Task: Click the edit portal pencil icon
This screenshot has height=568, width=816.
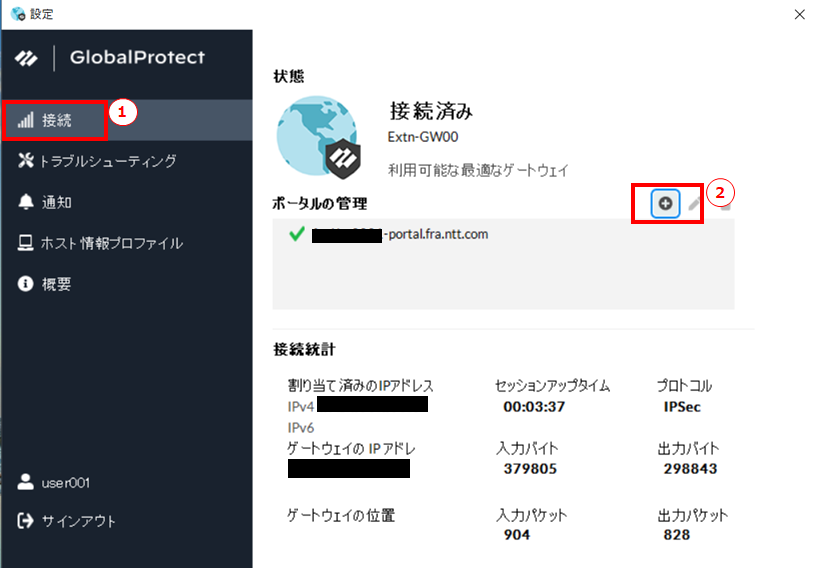Action: (x=694, y=204)
